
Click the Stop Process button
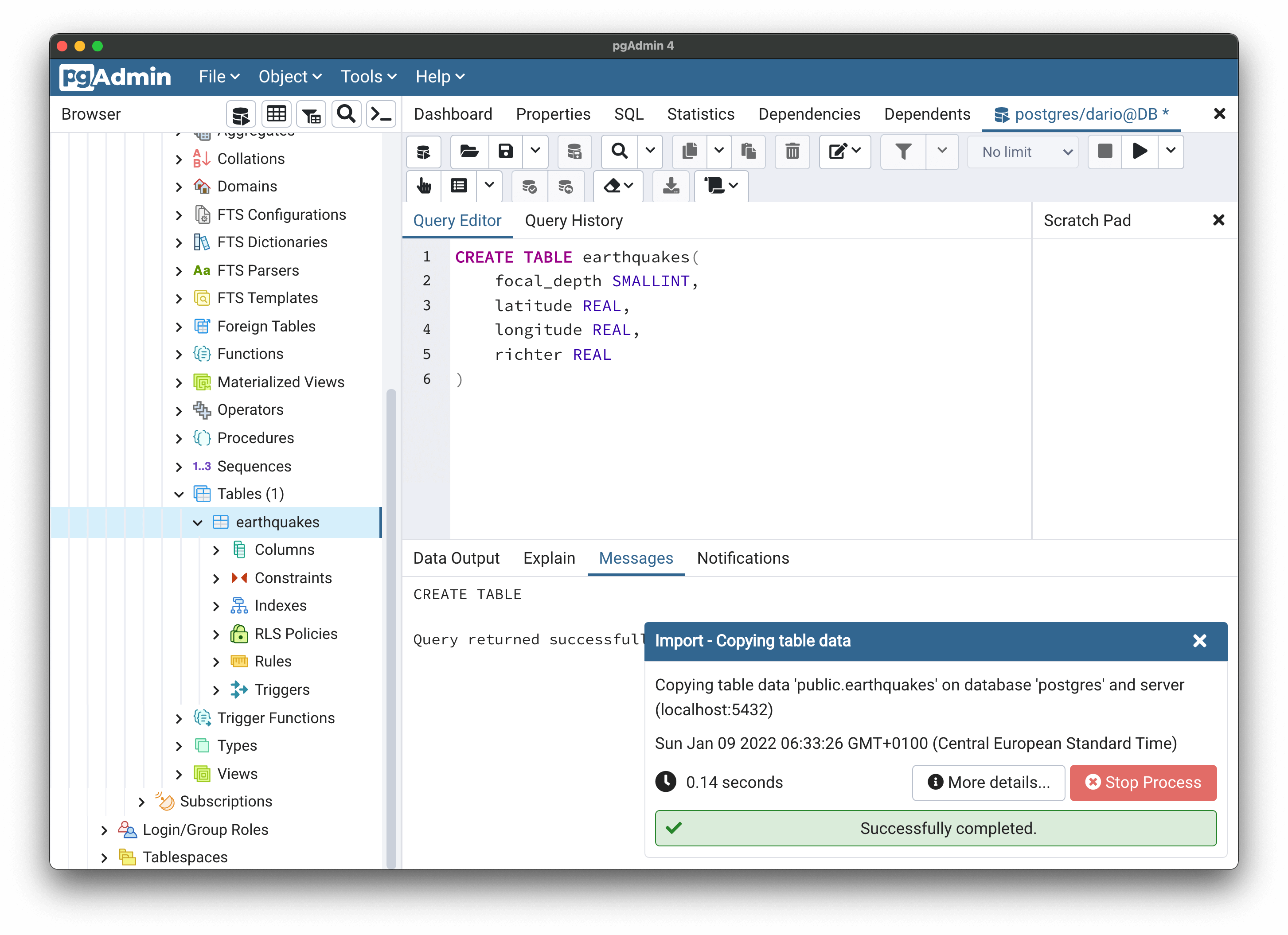(x=1143, y=783)
